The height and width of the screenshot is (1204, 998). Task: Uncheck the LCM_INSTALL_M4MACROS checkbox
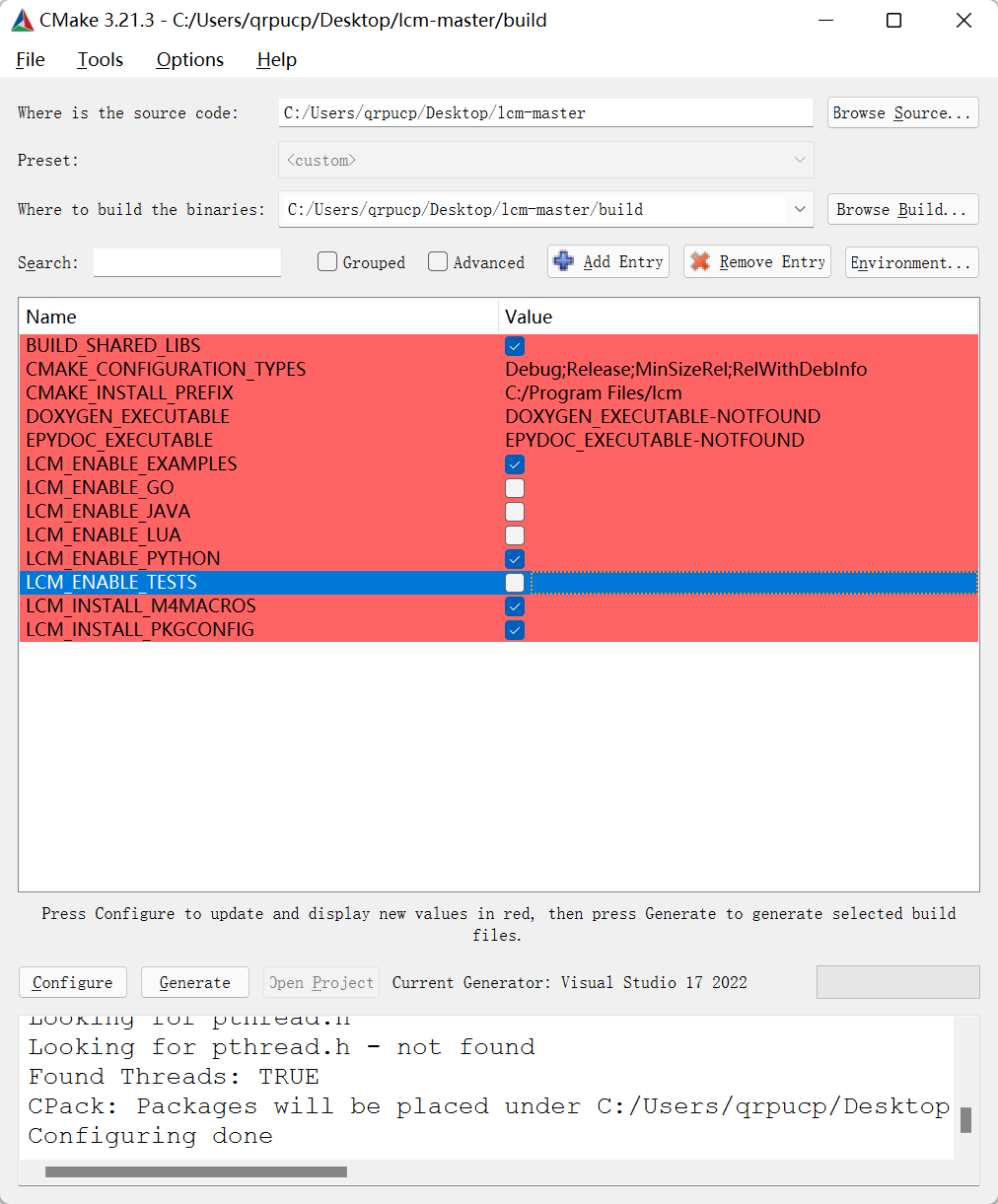coord(515,606)
